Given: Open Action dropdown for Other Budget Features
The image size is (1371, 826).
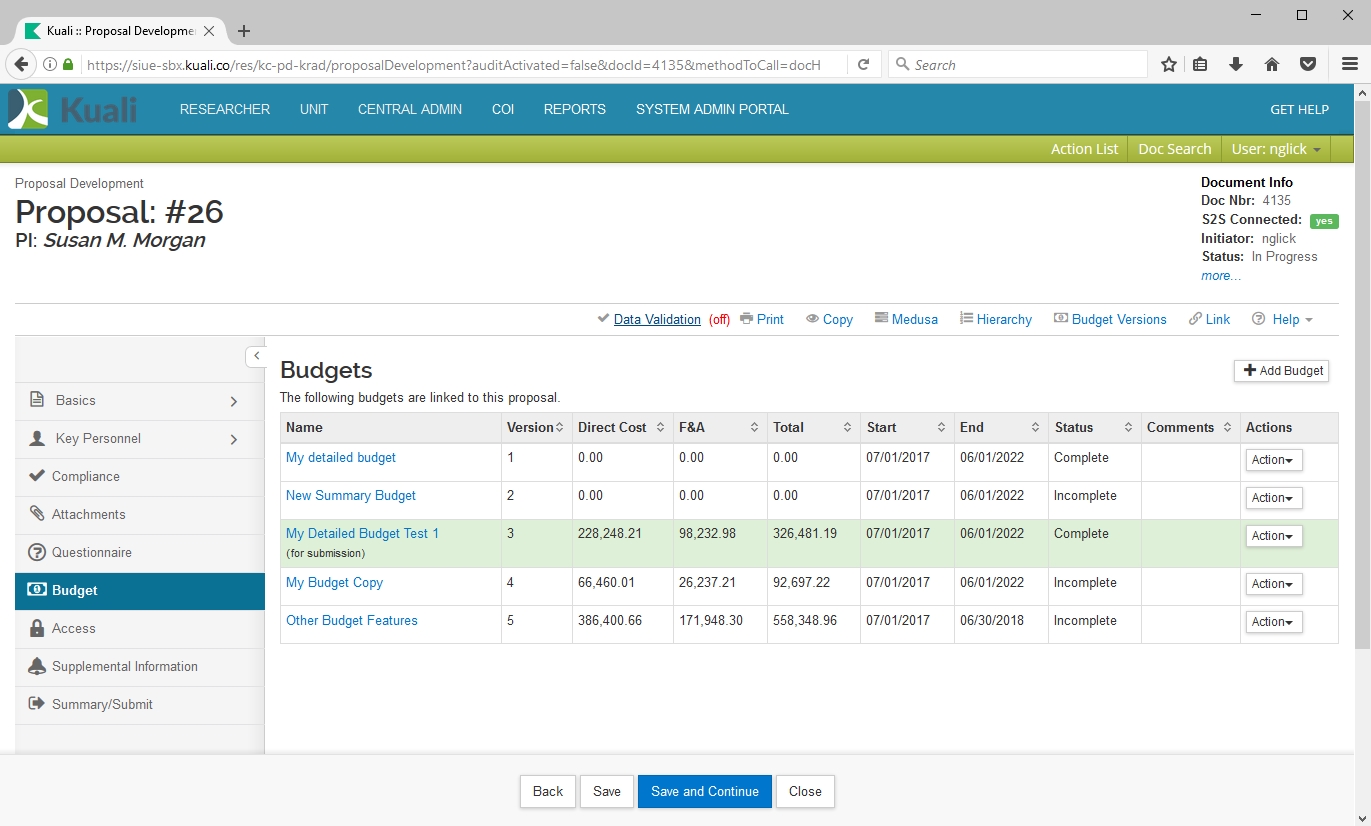Looking at the screenshot, I should pyautogui.click(x=1273, y=622).
